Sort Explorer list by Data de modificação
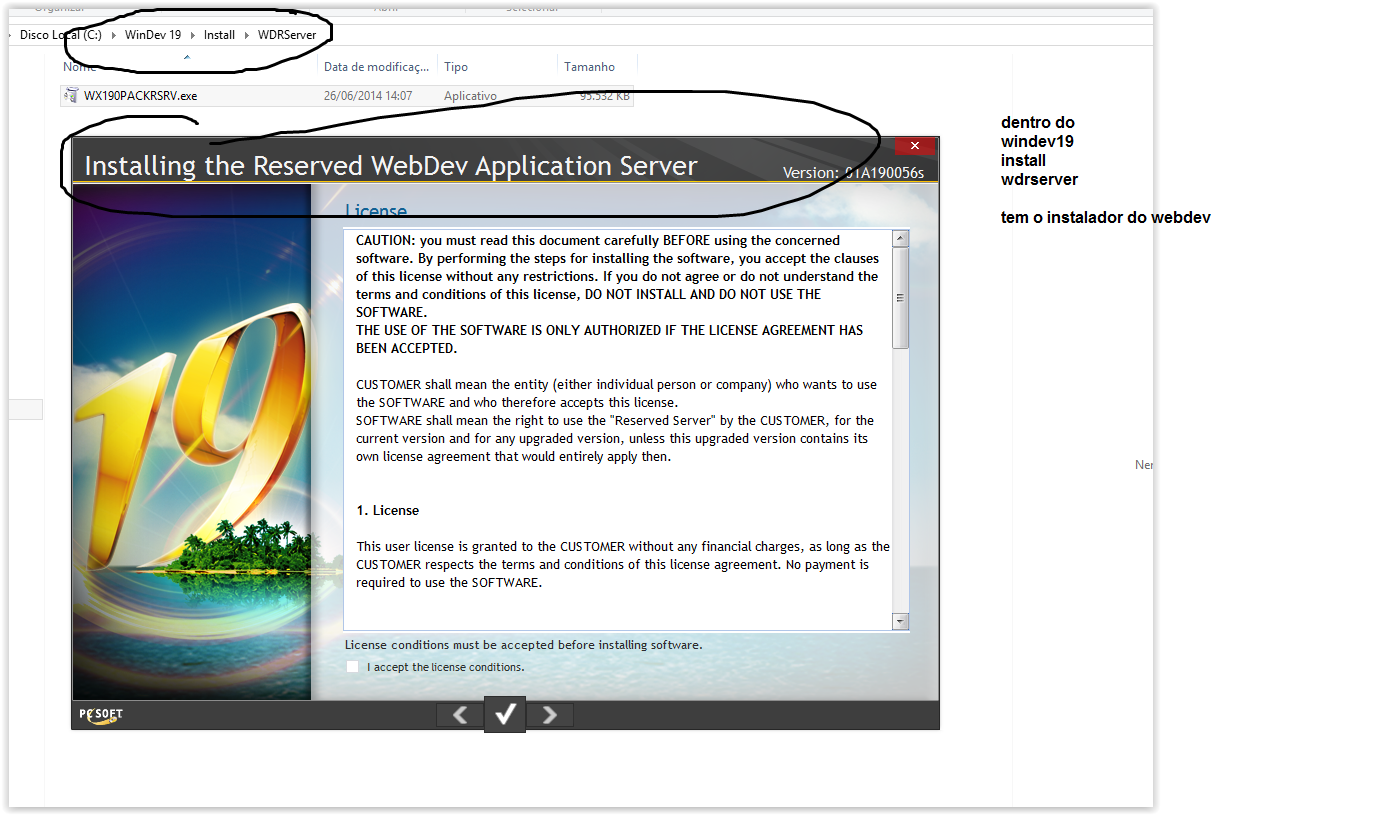This screenshot has height=815, width=1379. pyautogui.click(x=376, y=67)
